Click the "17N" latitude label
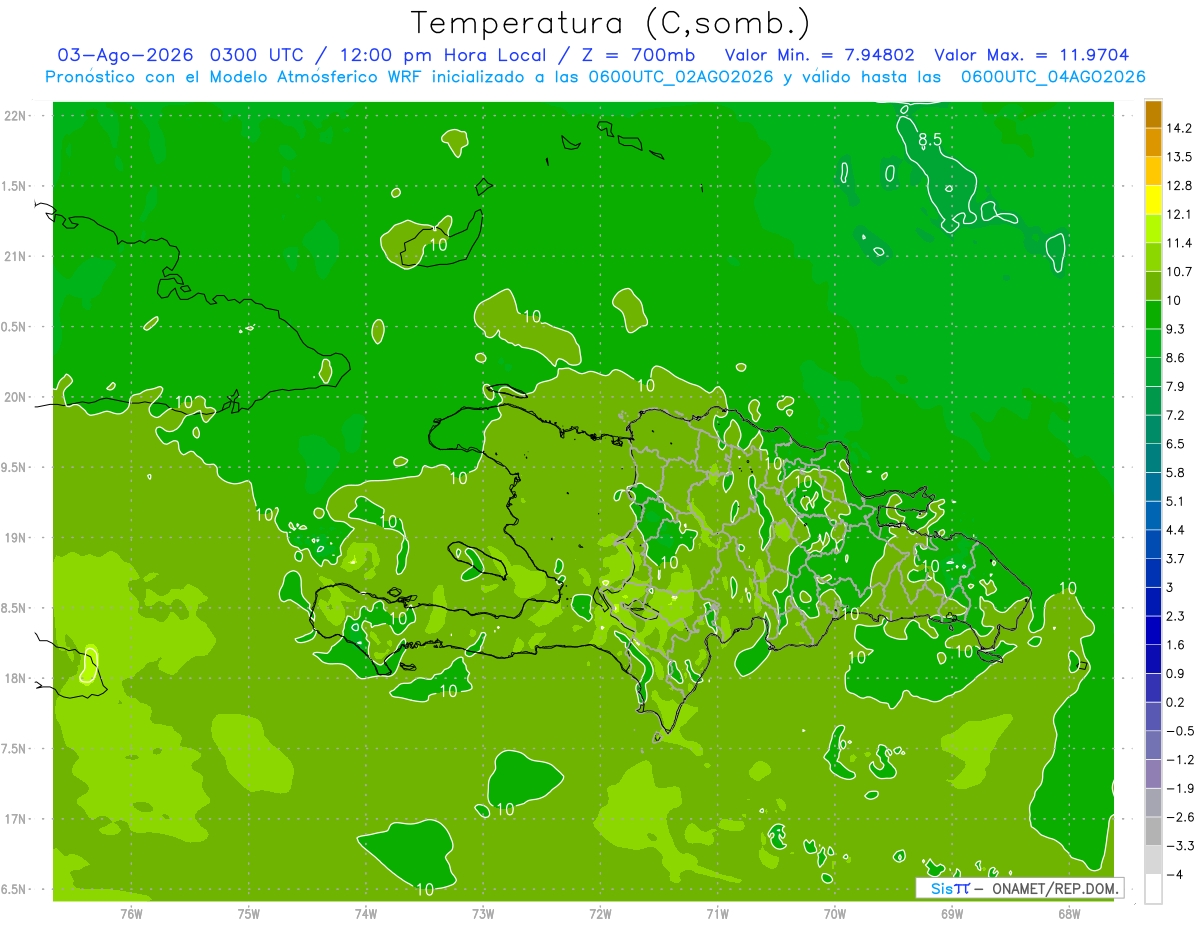The width and height of the screenshot is (1200, 927). (15, 819)
